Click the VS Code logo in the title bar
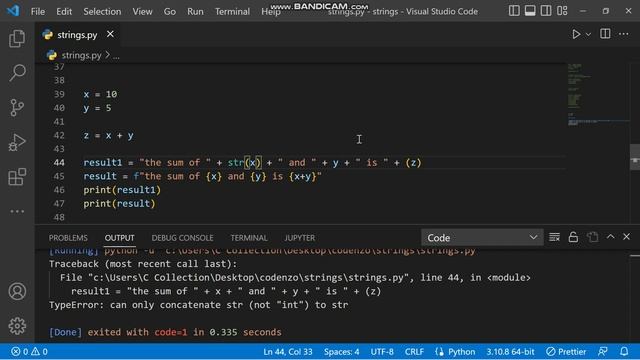Viewport: 640px width, 360px height. point(13,11)
